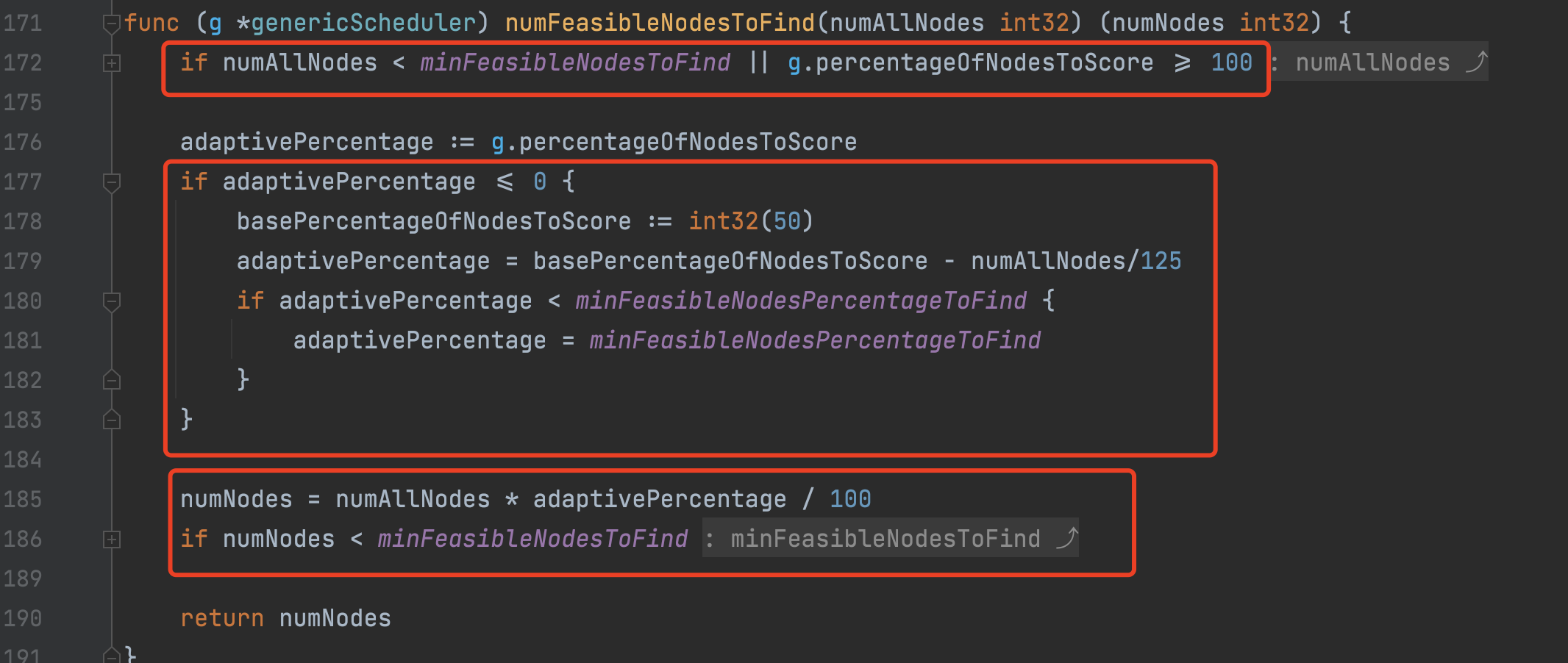Click line number 176 in the gutter
This screenshot has width=1568, height=663.
point(23,142)
